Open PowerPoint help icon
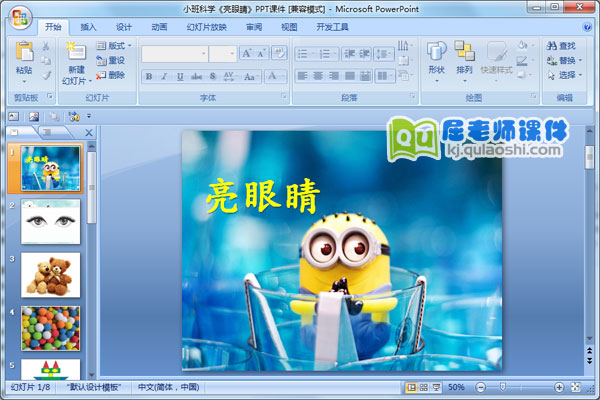This screenshot has height=400, width=600. pos(587,27)
